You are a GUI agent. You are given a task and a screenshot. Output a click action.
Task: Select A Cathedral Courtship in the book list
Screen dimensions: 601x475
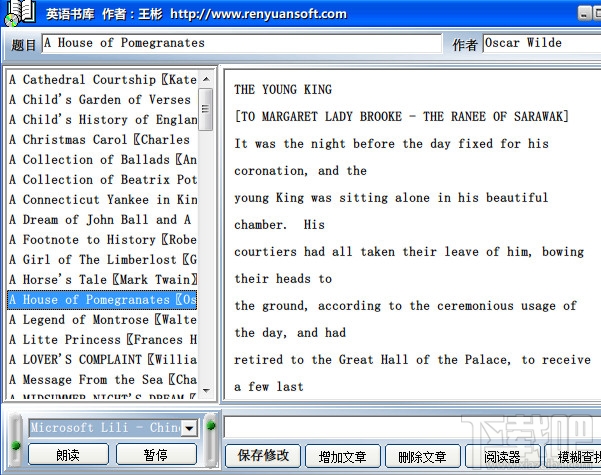tap(103, 79)
